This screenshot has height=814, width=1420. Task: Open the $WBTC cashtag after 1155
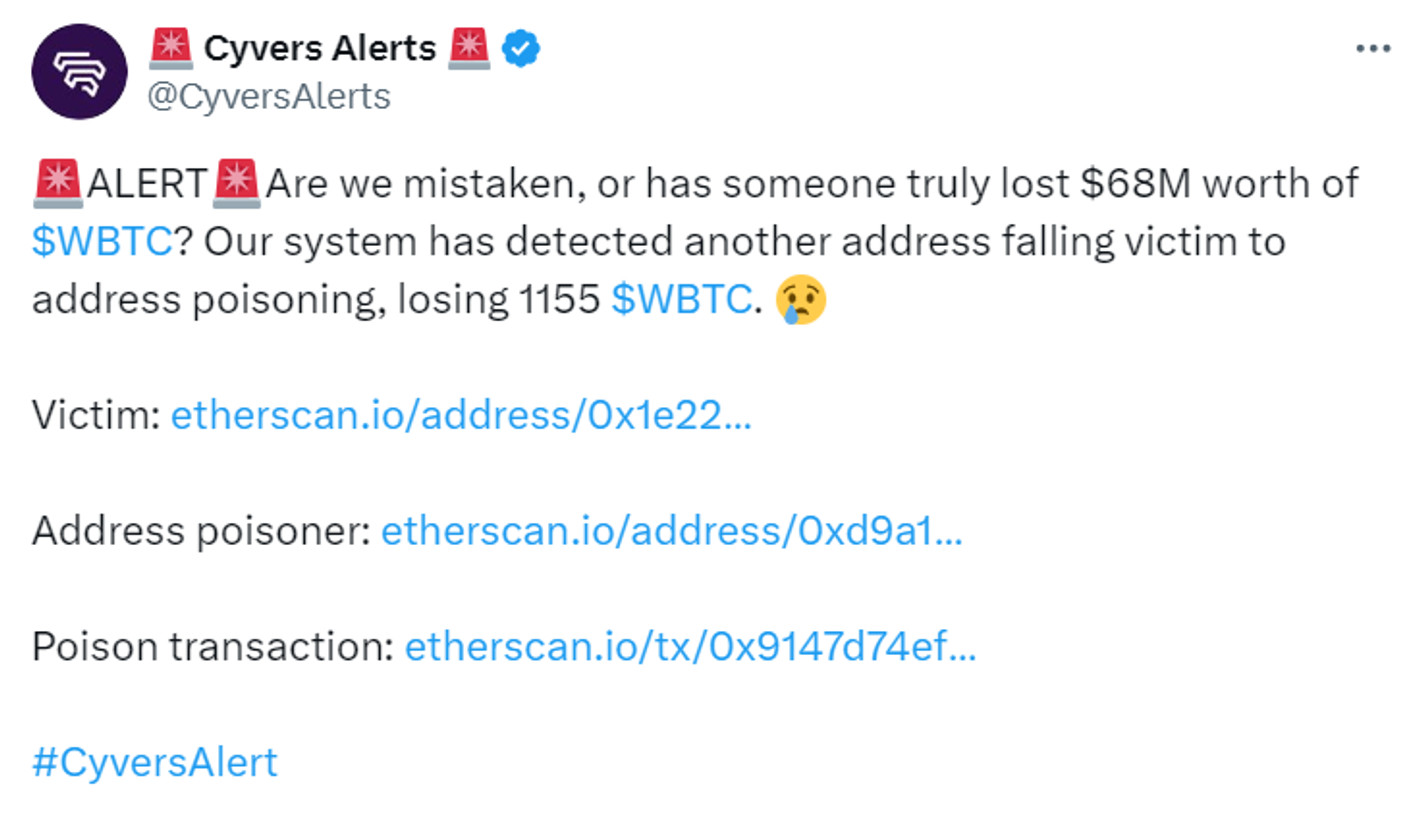[680, 299]
